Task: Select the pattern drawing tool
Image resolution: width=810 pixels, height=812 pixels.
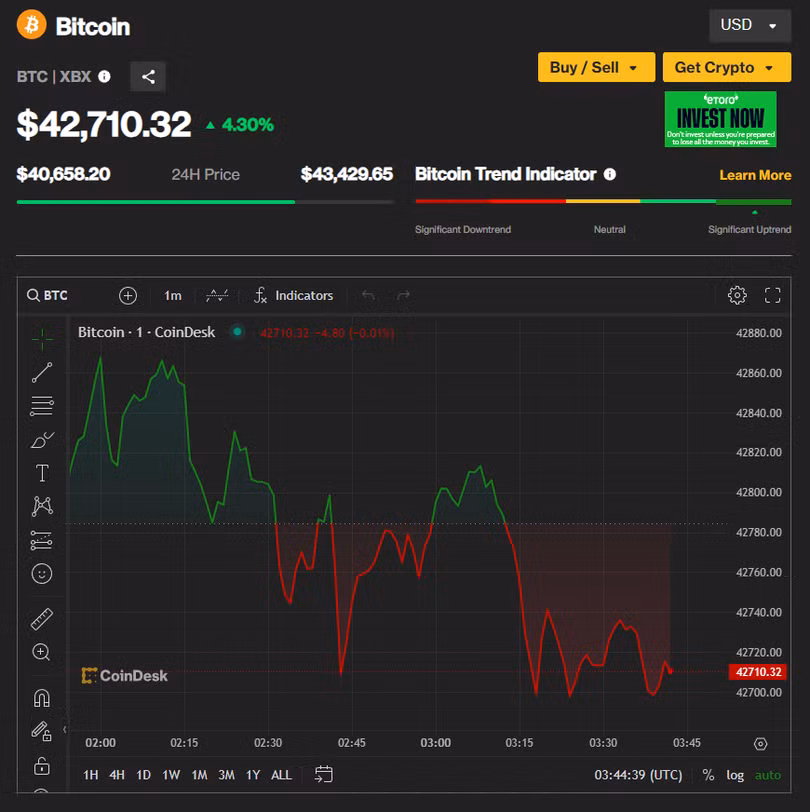Action: (42, 506)
